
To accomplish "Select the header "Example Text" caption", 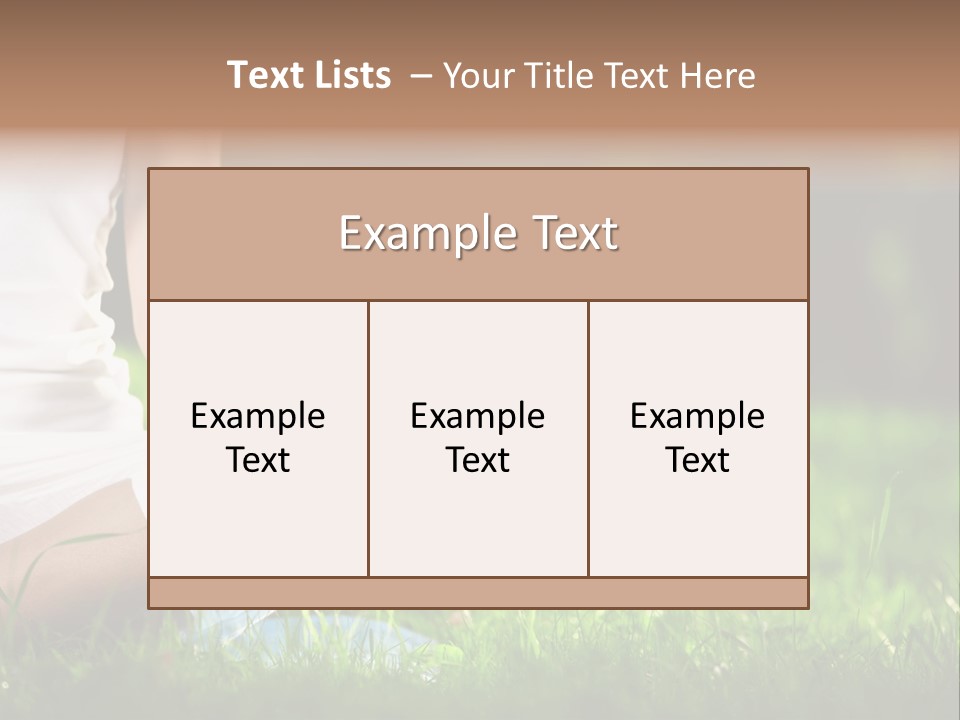I will (478, 233).
